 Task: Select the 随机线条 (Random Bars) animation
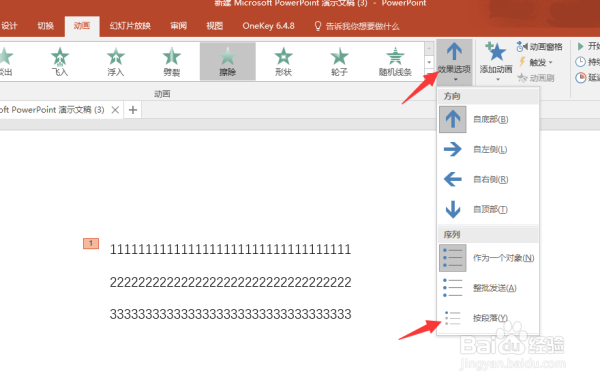(395, 61)
